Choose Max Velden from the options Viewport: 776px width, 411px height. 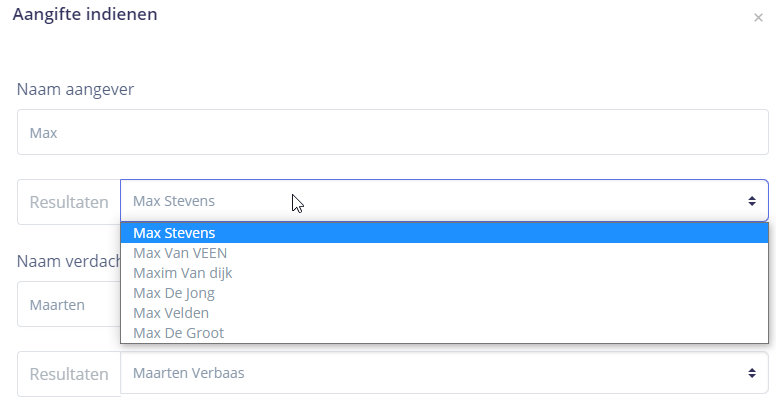point(171,313)
